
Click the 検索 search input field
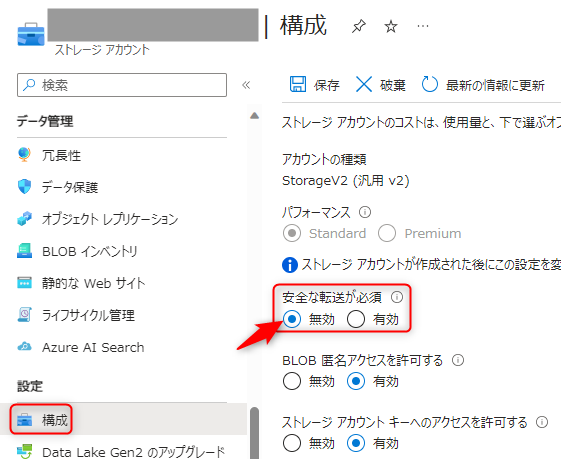pos(122,85)
